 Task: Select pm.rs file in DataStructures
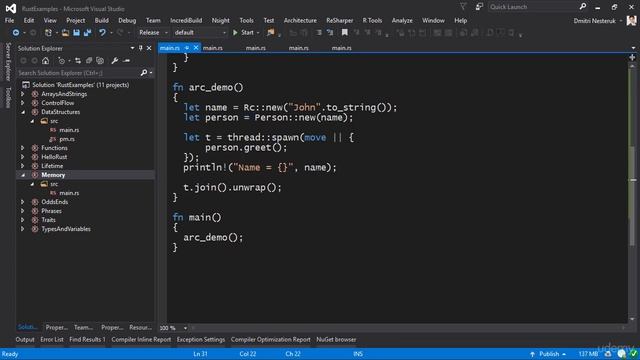(67, 139)
